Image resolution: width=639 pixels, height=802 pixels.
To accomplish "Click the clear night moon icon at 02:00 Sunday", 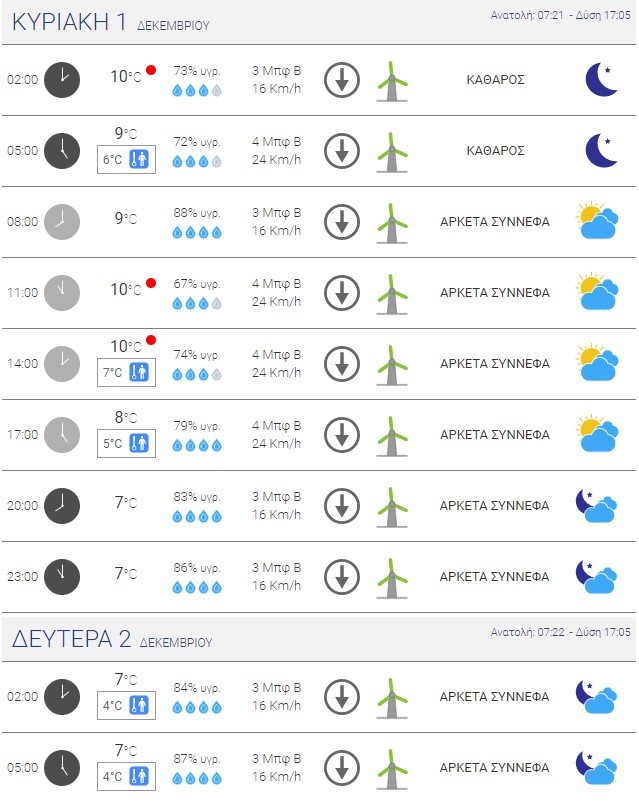I will tap(601, 80).
